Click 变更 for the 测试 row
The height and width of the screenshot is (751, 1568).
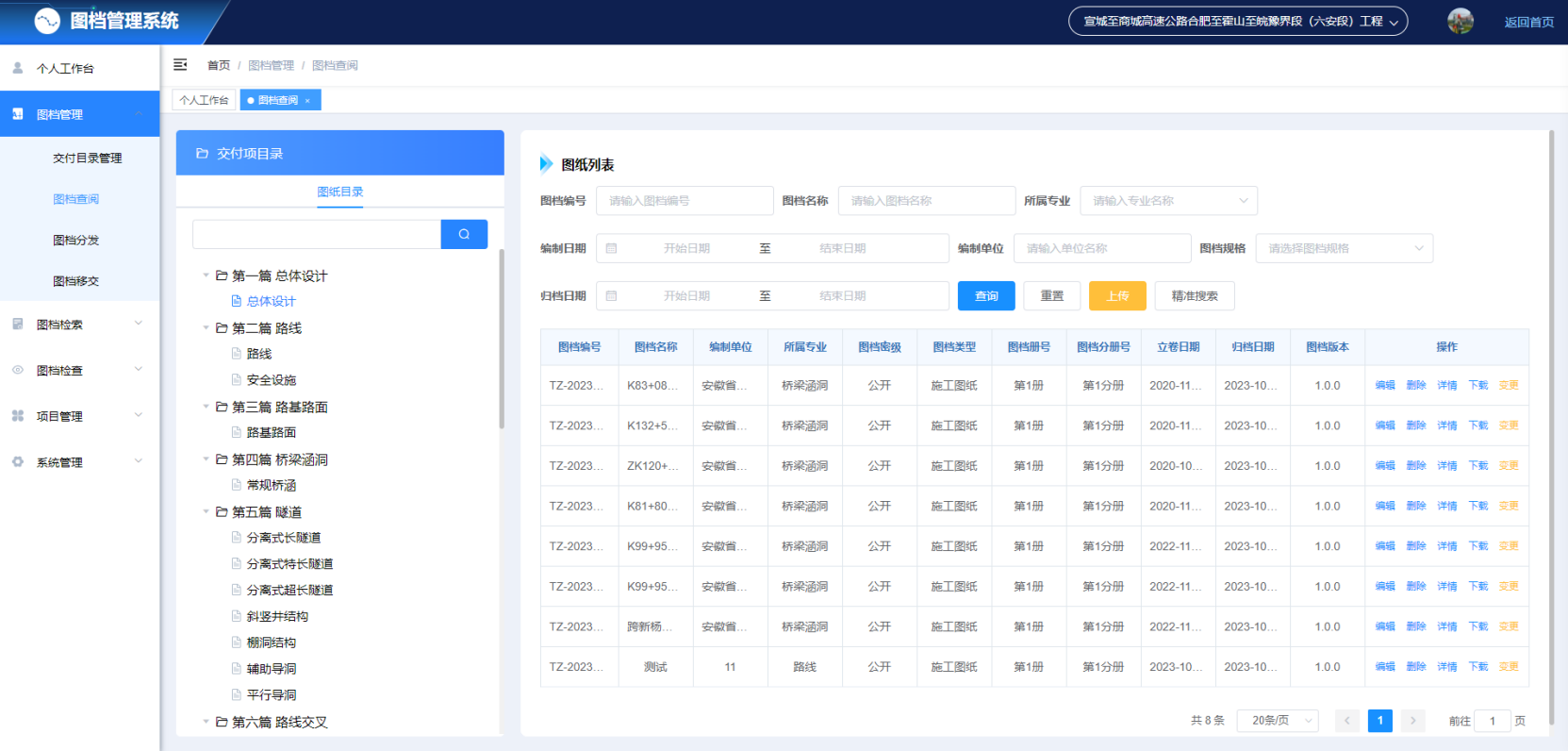pyautogui.click(x=1509, y=667)
